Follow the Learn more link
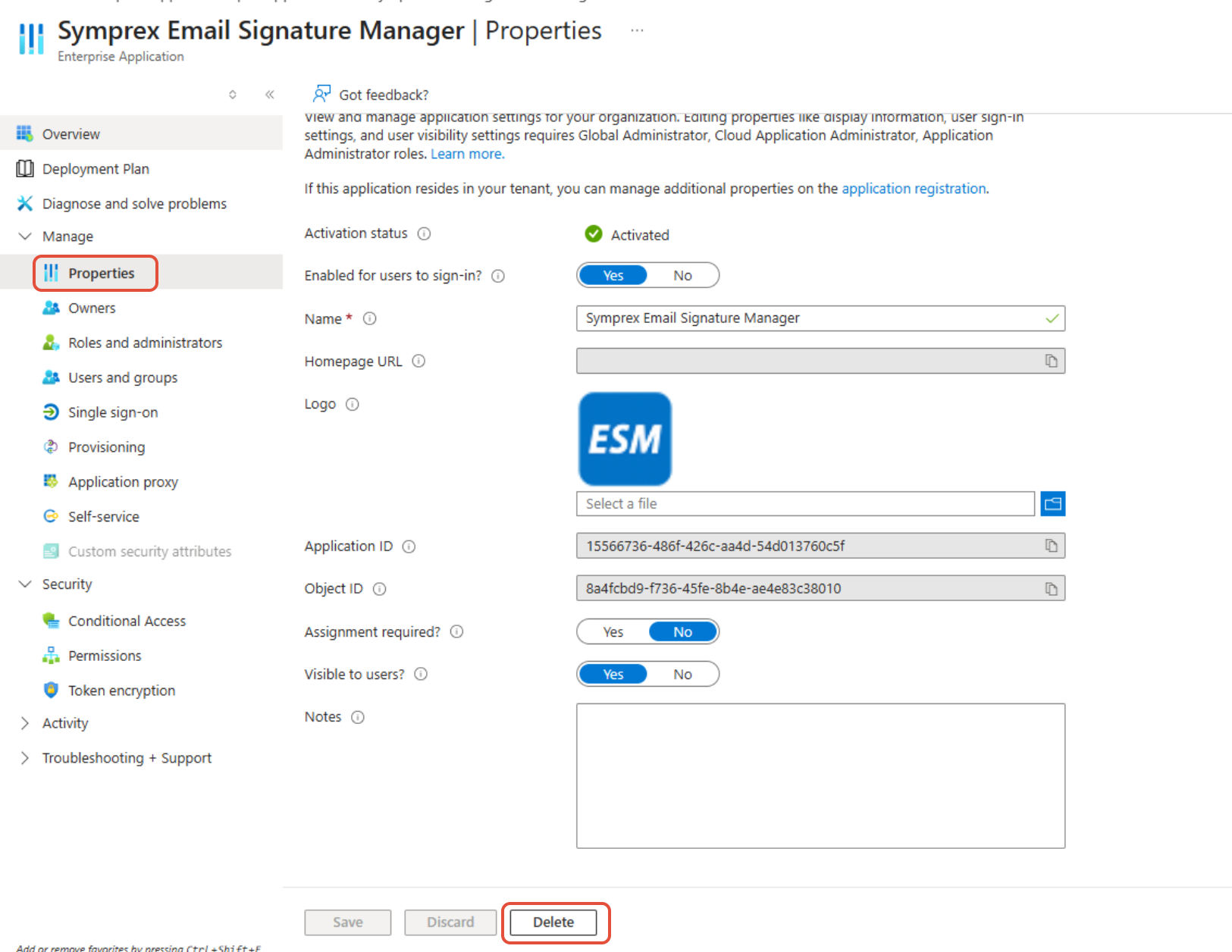Image resolution: width=1232 pixels, height=952 pixels. click(x=467, y=154)
